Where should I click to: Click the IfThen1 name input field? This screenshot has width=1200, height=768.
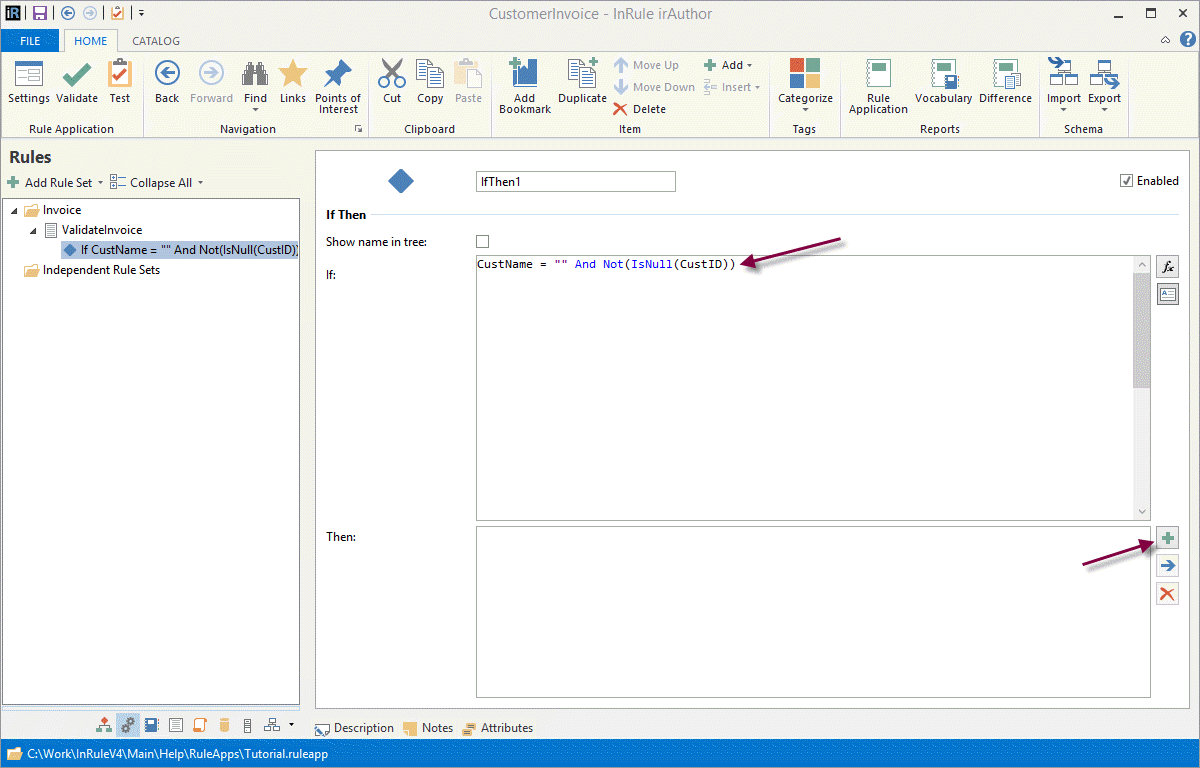point(575,182)
